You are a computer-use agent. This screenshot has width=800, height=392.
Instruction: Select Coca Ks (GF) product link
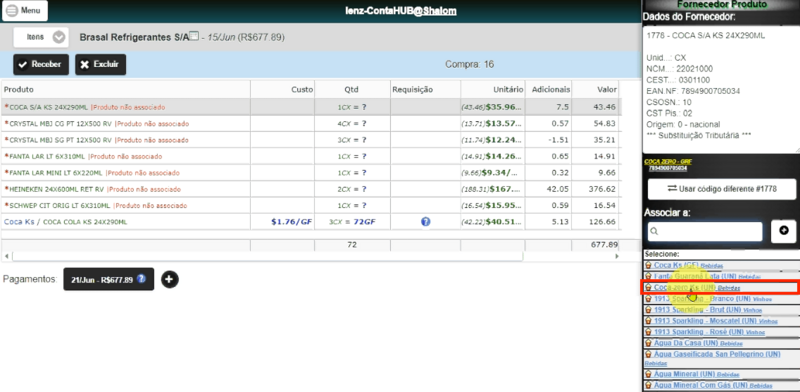676,265
